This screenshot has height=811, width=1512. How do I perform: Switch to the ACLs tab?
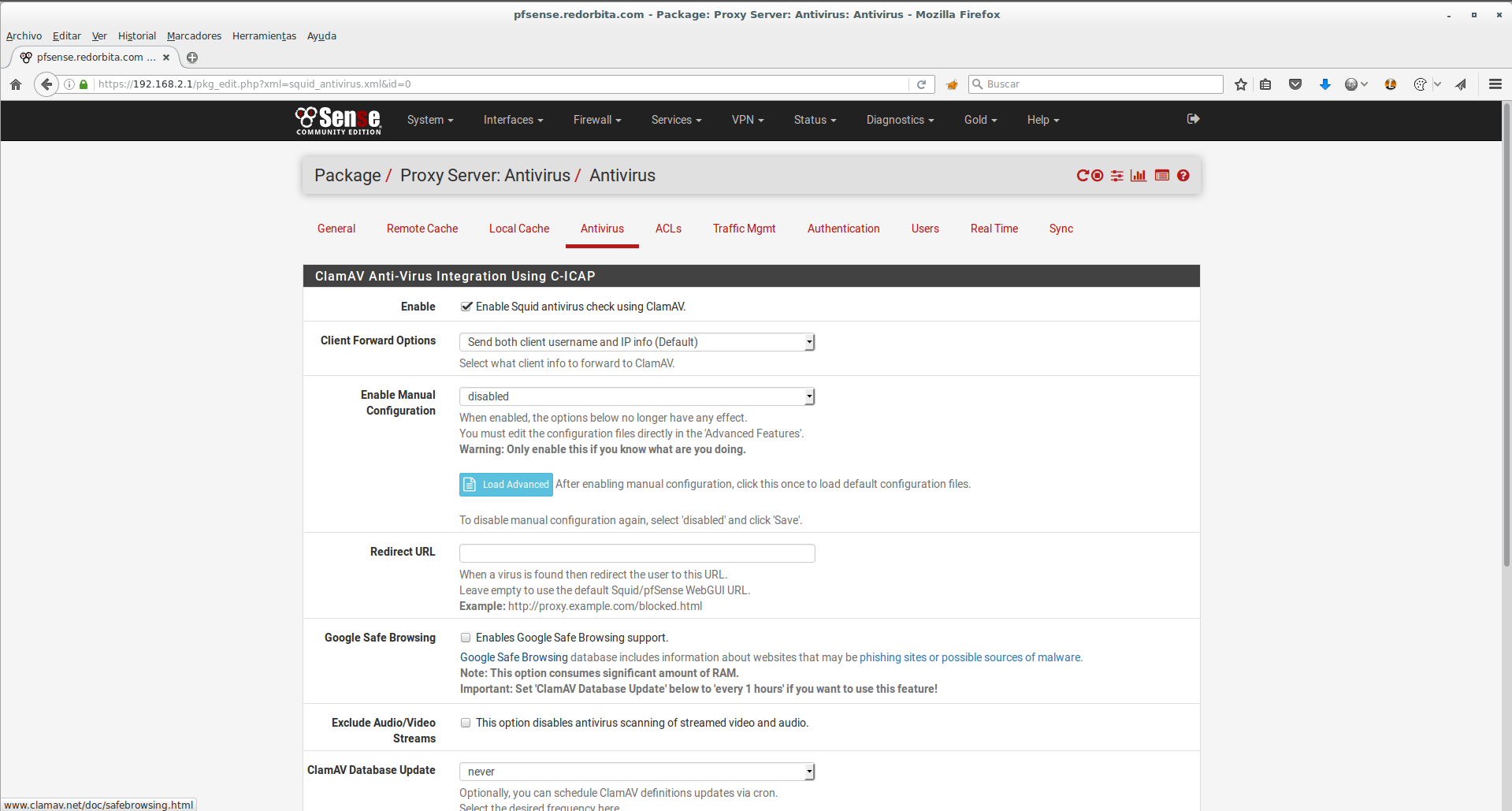[x=668, y=229]
